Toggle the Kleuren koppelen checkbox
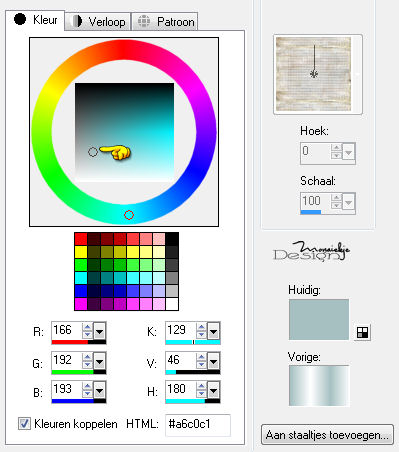The image size is (399, 452). 24,424
